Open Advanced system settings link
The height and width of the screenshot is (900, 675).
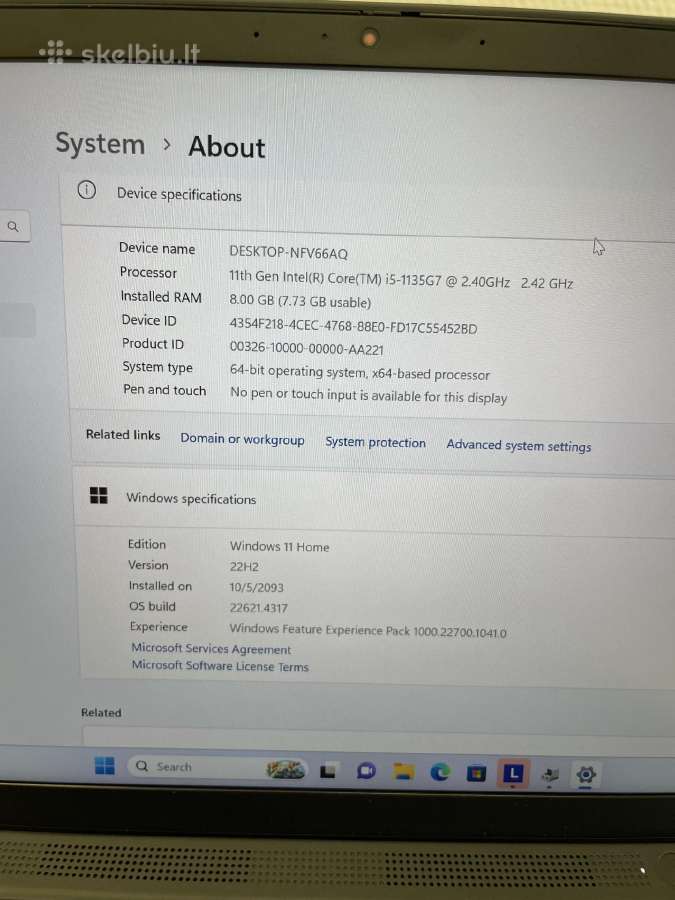[519, 445]
